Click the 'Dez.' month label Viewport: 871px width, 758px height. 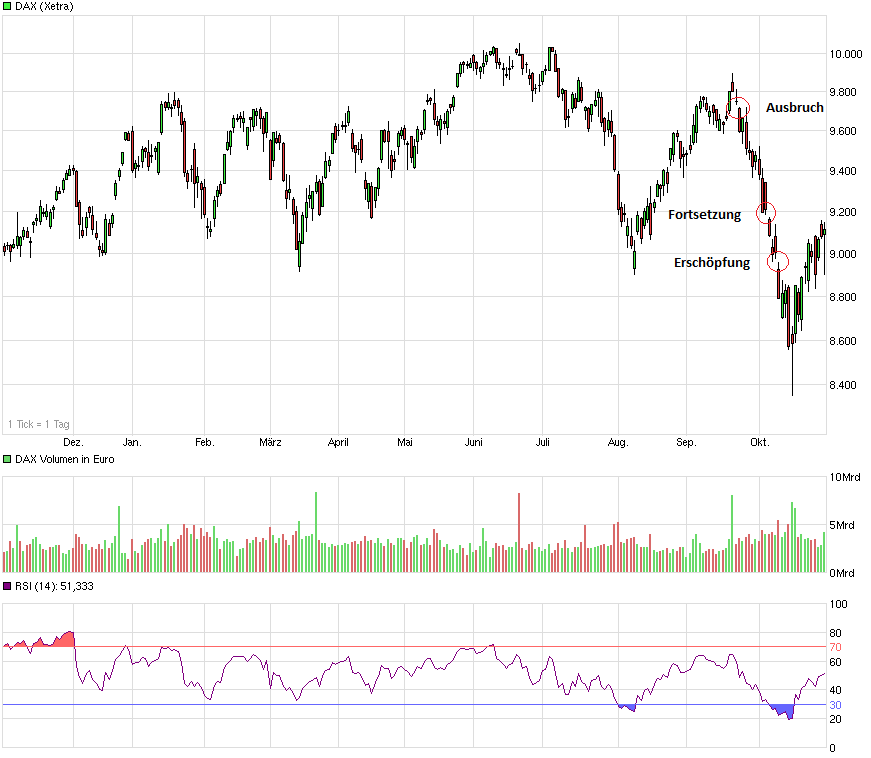click(x=73, y=443)
